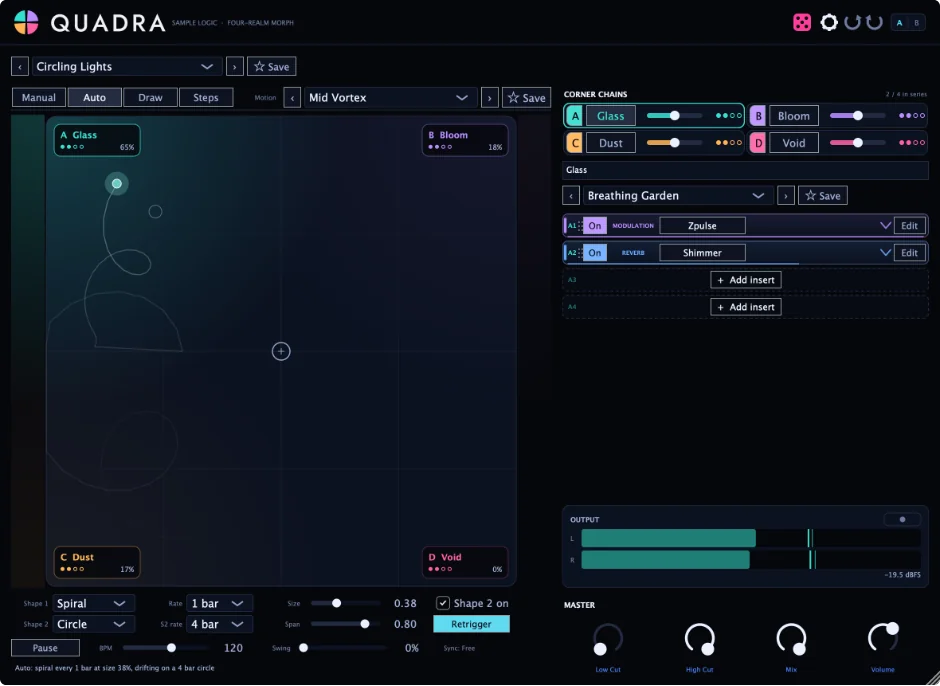Click the pink dice randomize icon
The image size is (940, 686).
pos(802,23)
